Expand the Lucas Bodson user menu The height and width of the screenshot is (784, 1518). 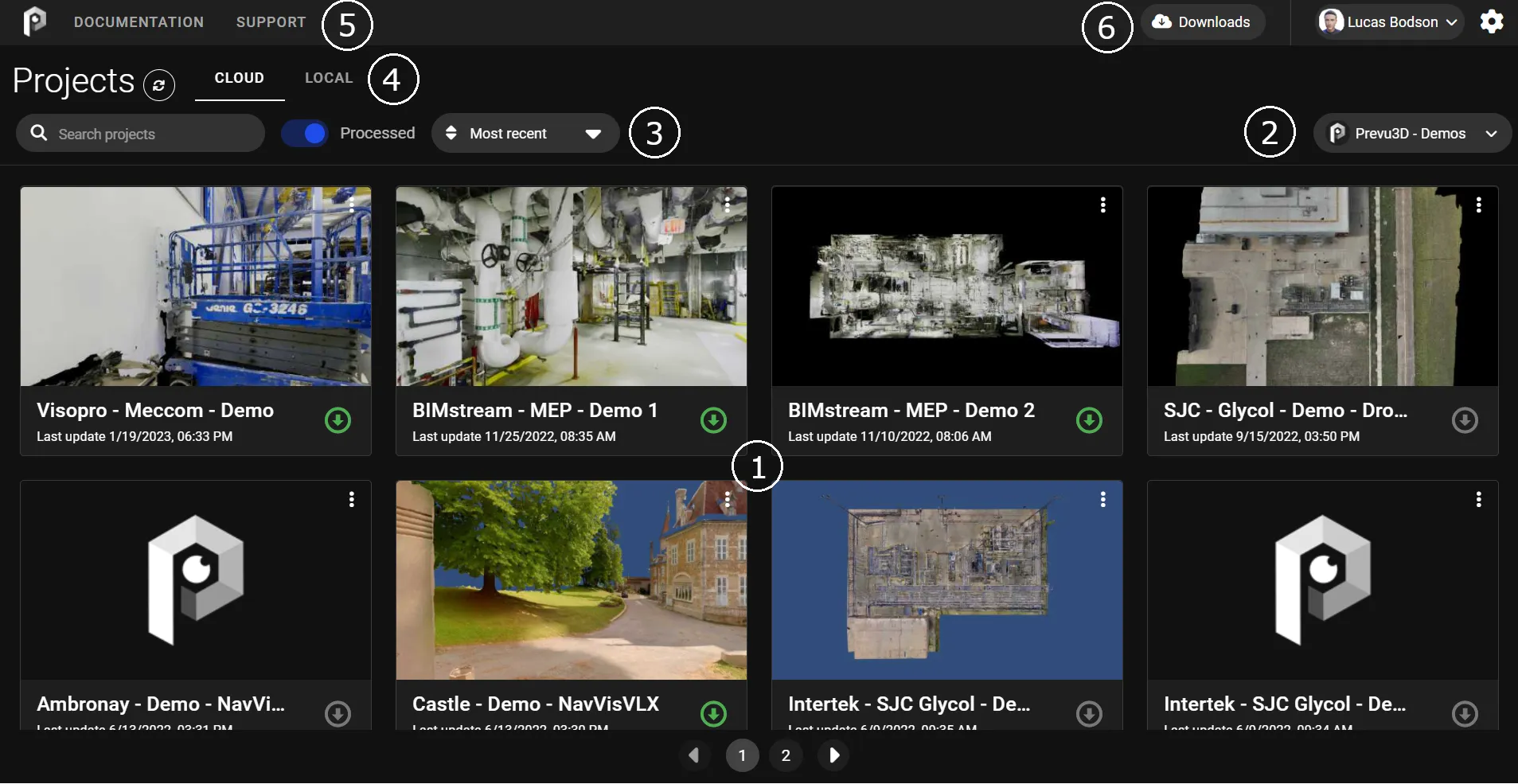[1390, 21]
